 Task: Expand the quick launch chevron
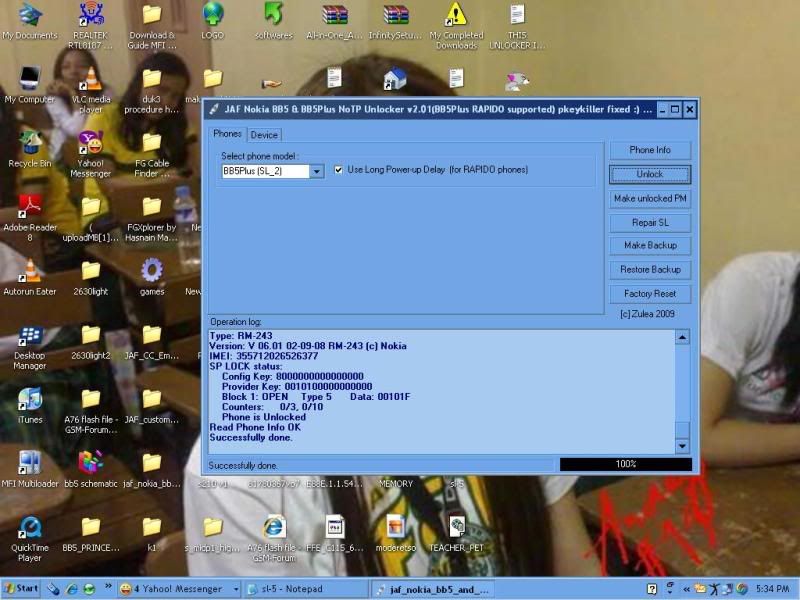[108, 586]
